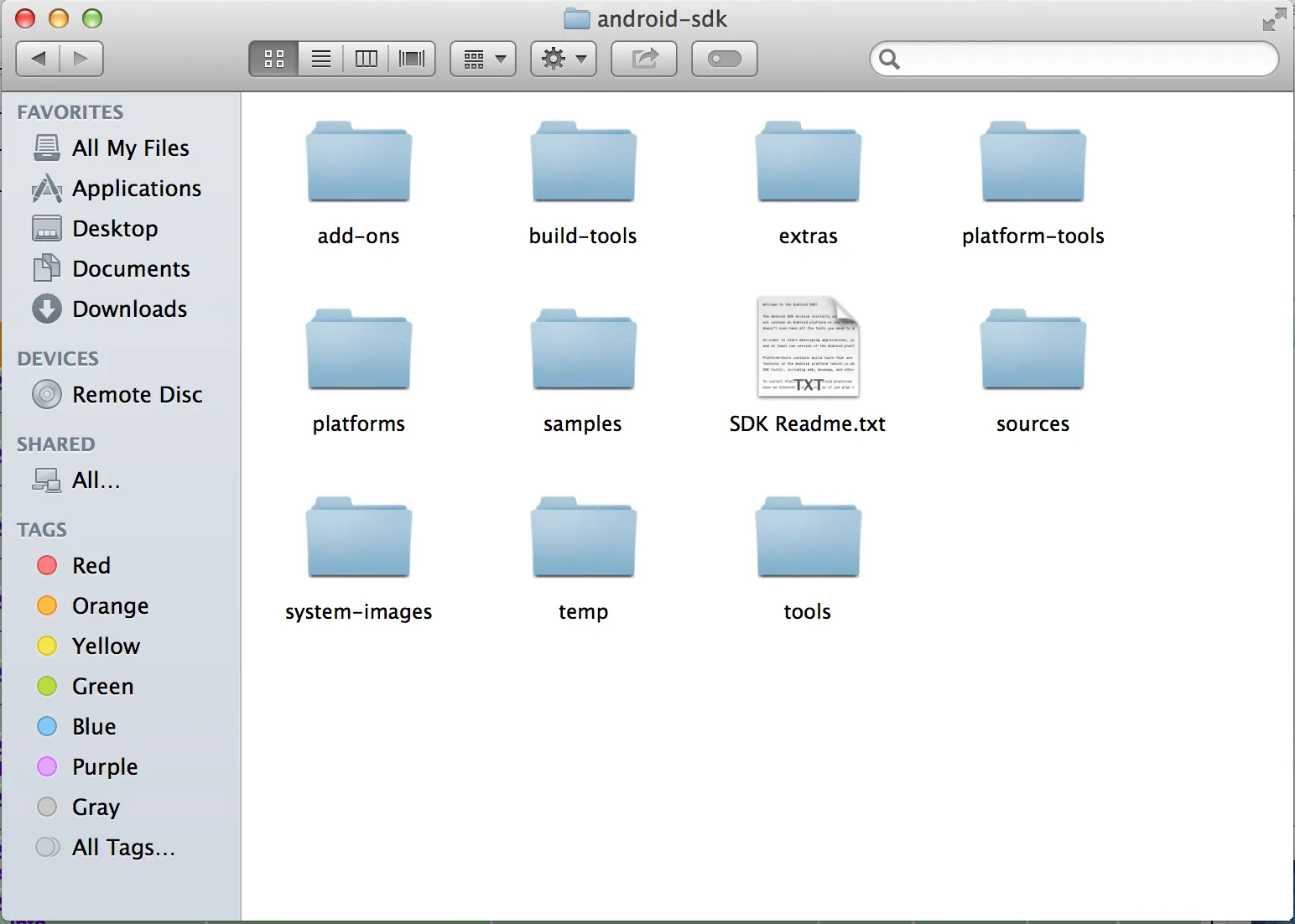Switch to icon view
The image size is (1295, 924).
point(274,59)
